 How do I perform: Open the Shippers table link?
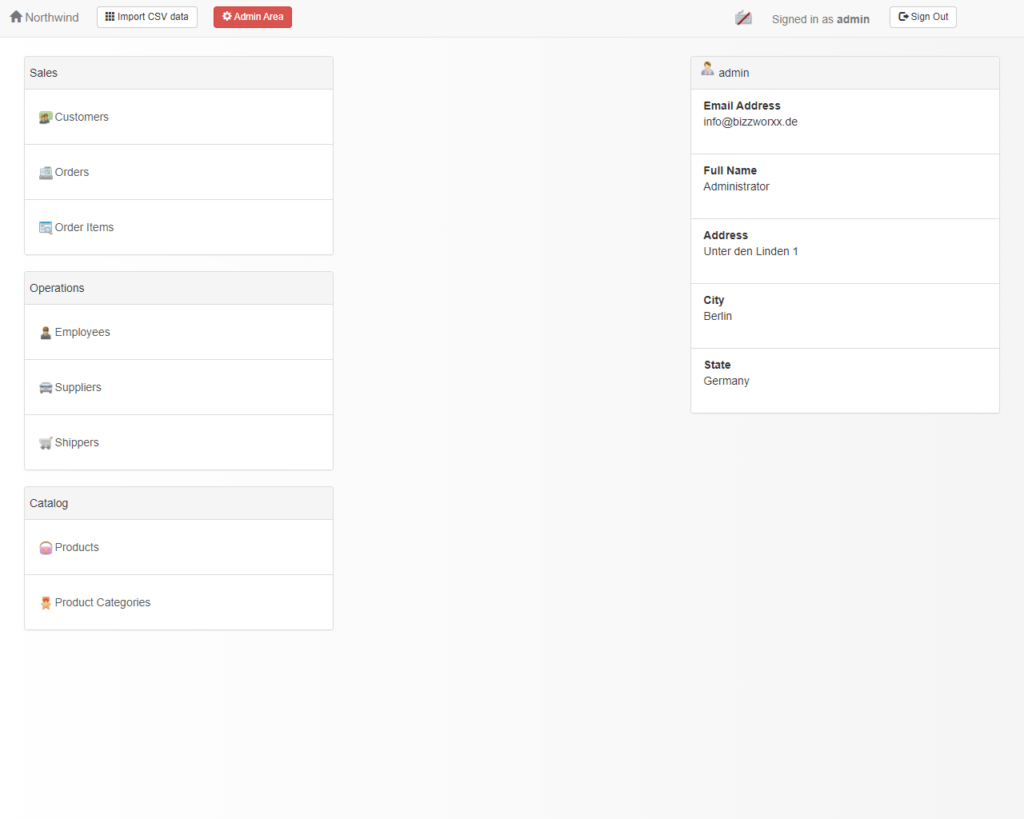point(77,443)
